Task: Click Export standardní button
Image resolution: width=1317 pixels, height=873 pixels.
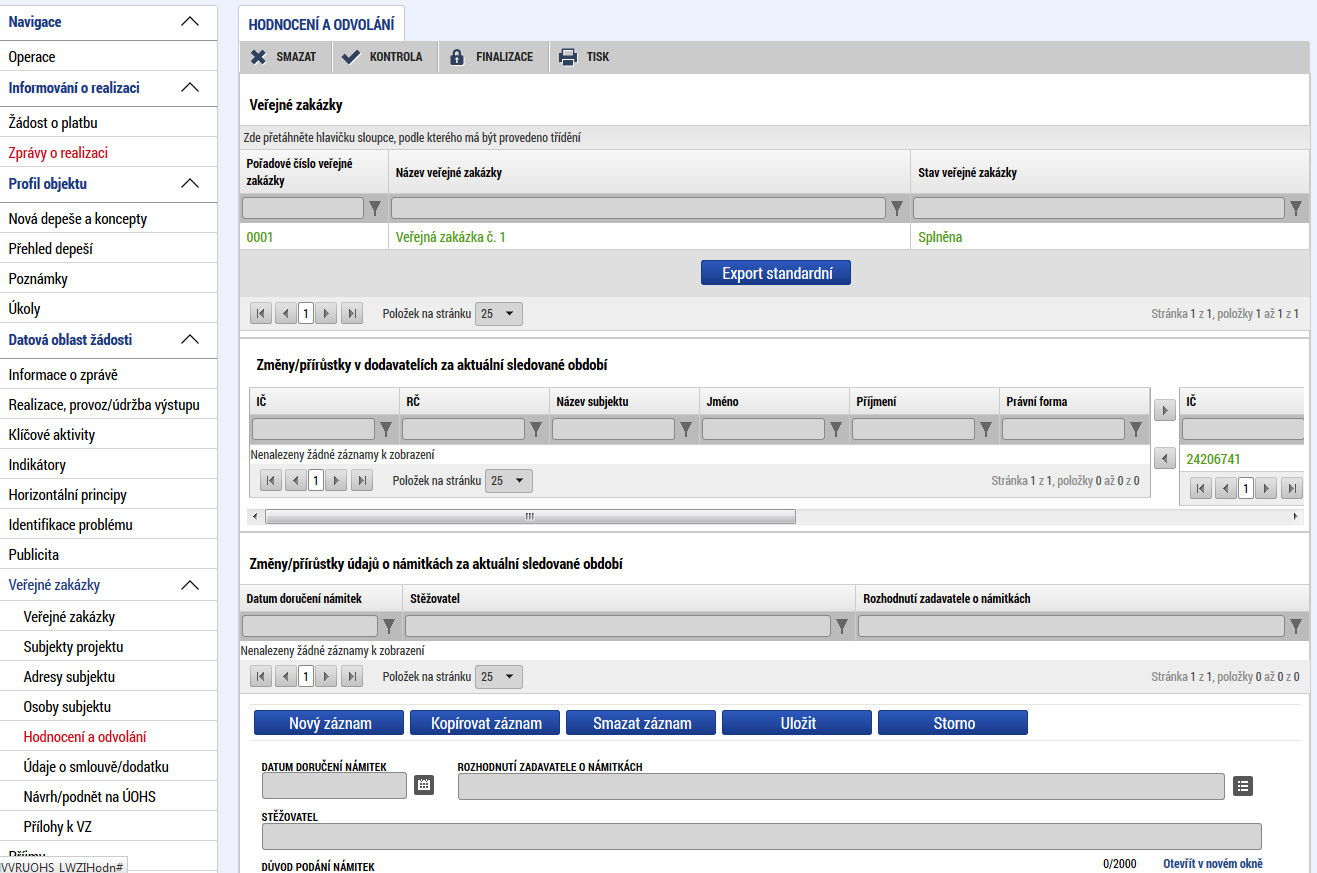Action: 776,273
